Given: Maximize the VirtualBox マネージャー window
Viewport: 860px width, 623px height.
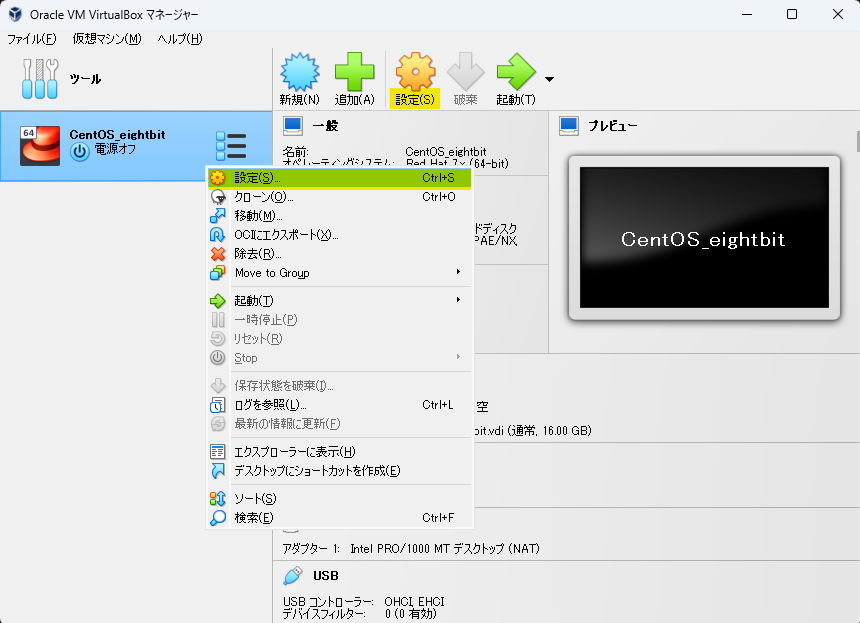Looking at the screenshot, I should click(791, 14).
